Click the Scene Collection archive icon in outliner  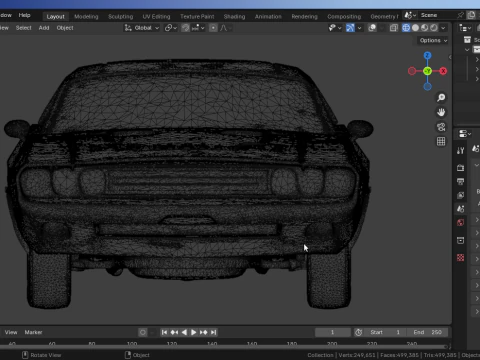pyautogui.click(x=467, y=40)
